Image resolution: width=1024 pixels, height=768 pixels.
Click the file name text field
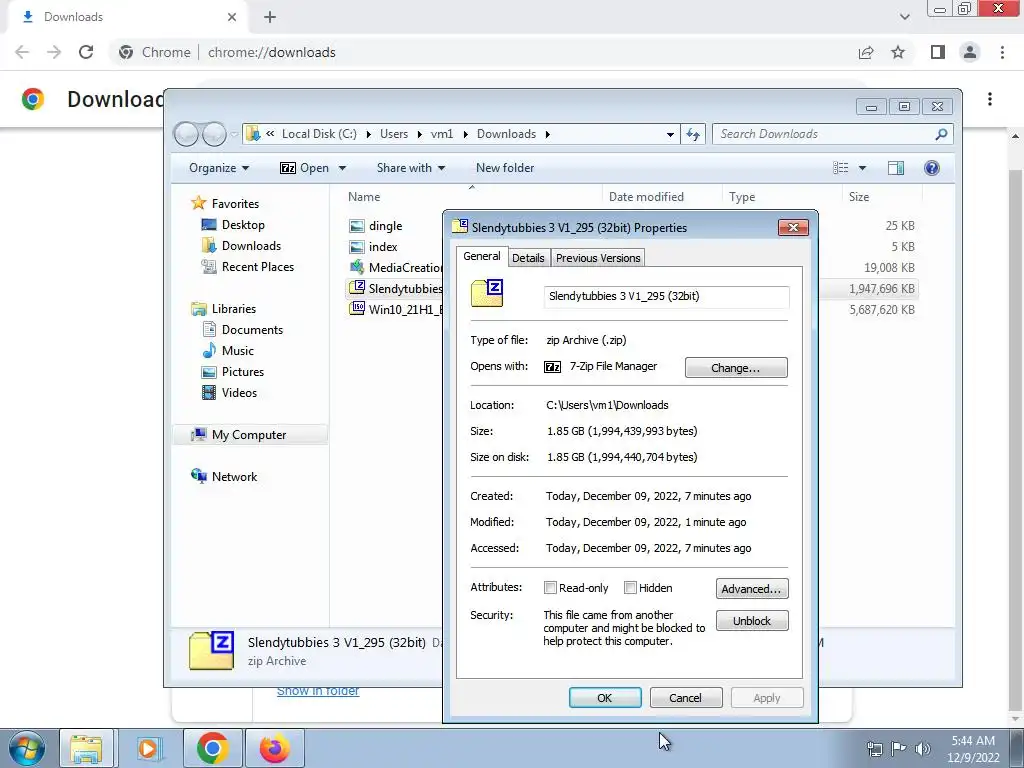[666, 296]
